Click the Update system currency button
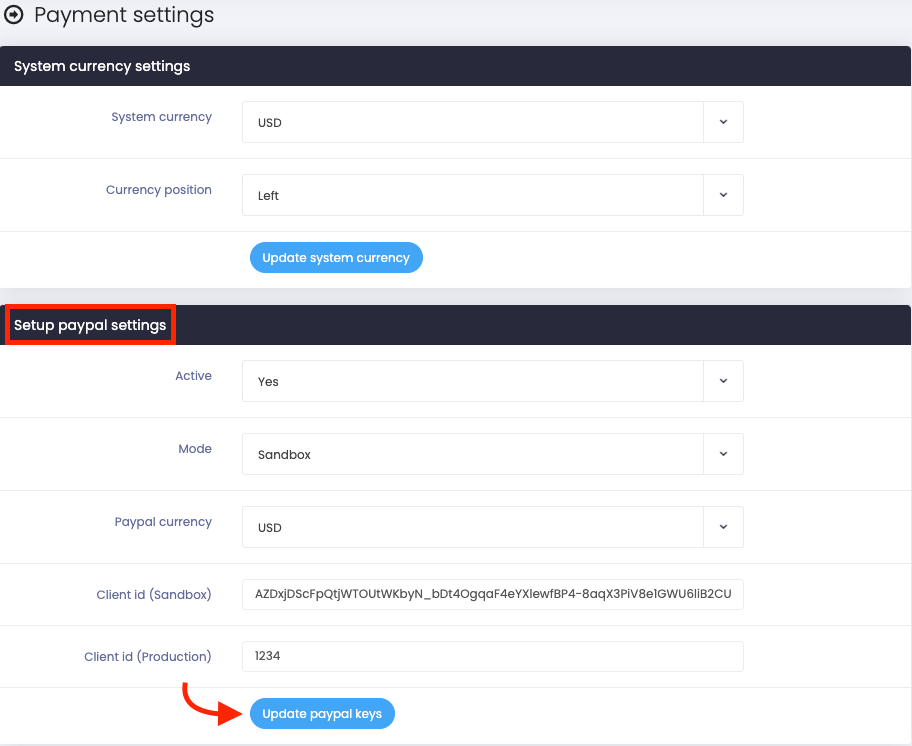 336,258
